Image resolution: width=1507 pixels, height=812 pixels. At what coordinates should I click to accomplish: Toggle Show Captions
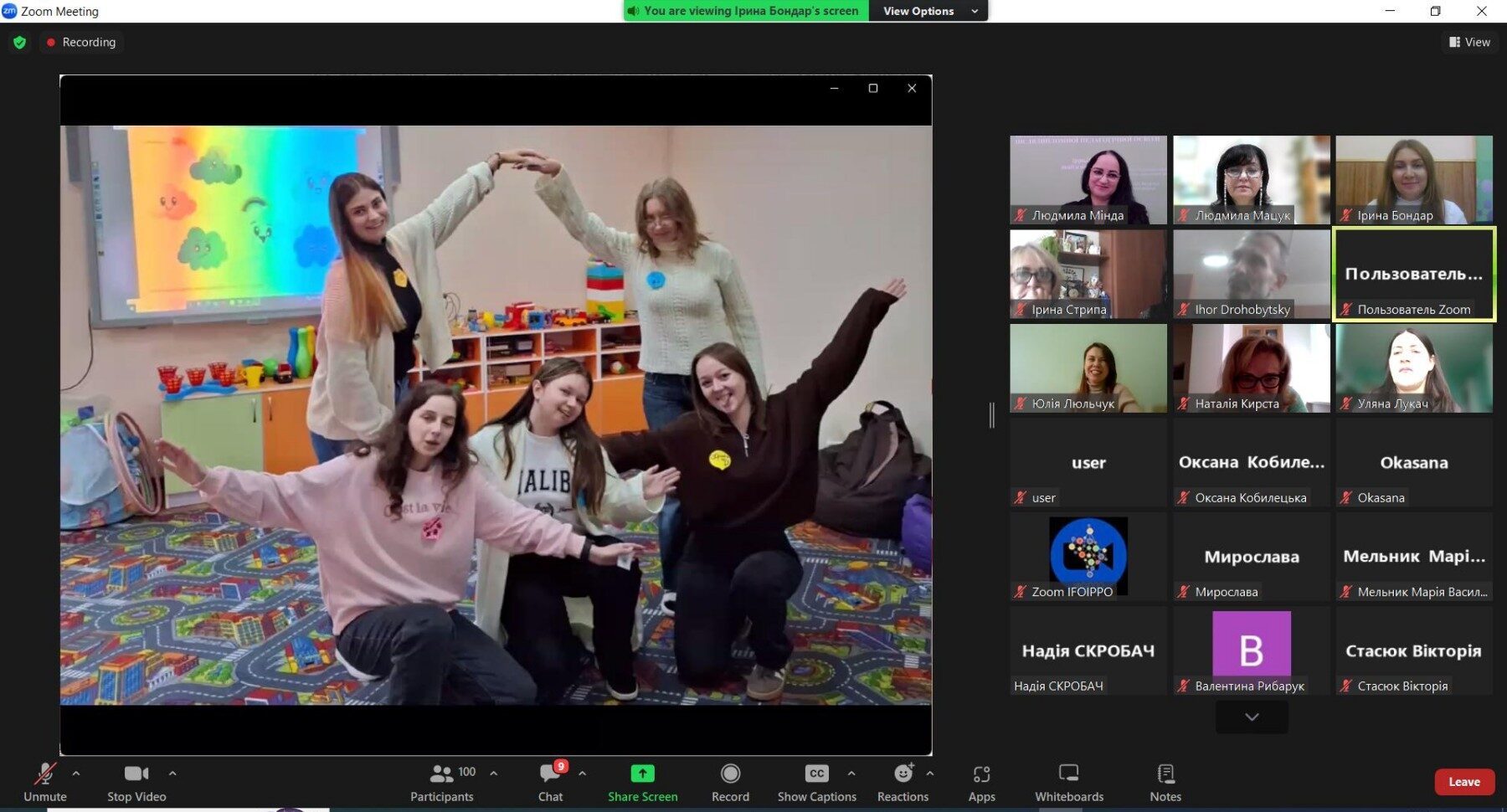(816, 782)
